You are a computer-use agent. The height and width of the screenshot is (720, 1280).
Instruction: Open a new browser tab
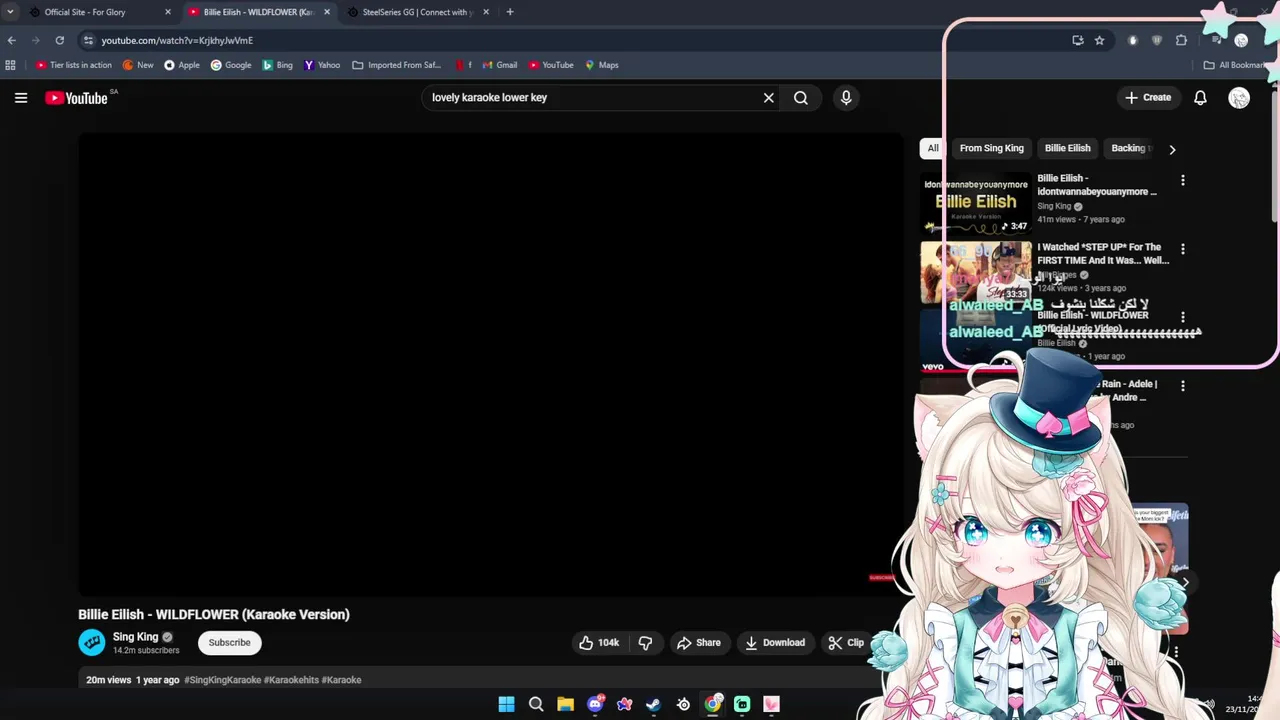coord(510,12)
